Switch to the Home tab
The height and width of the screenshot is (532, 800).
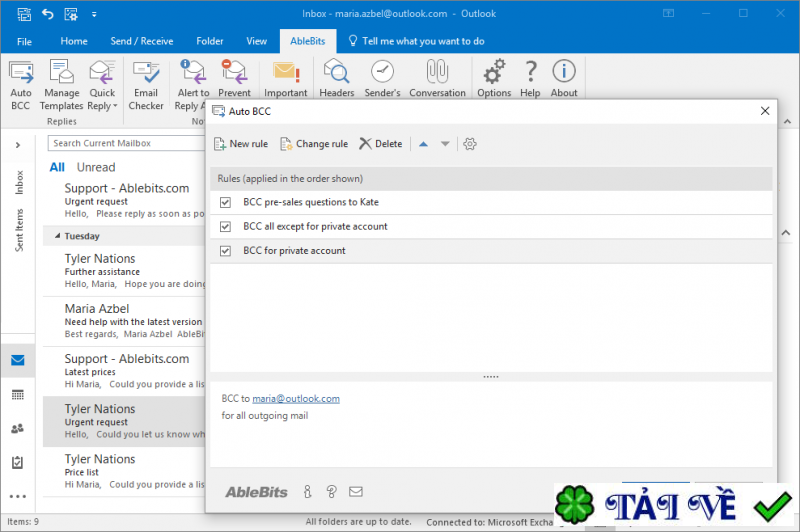(x=74, y=41)
